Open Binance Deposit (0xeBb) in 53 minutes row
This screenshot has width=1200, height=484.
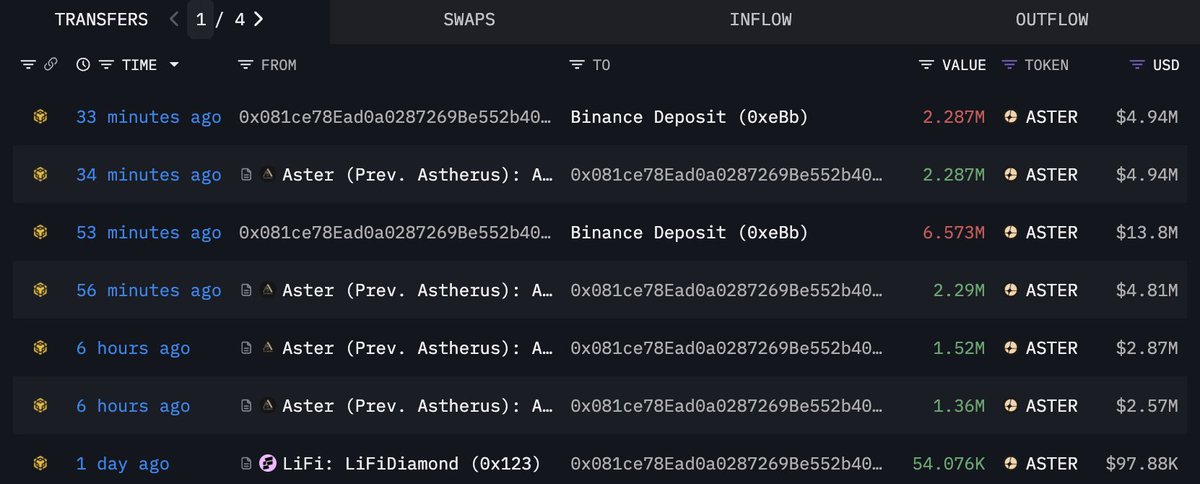(689, 232)
